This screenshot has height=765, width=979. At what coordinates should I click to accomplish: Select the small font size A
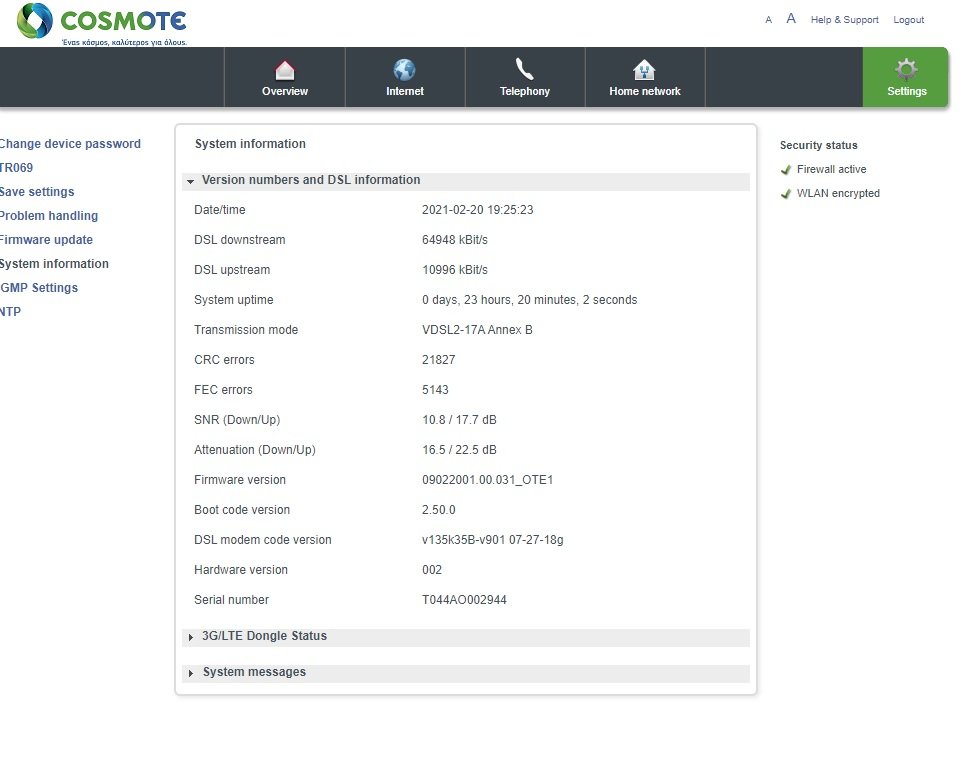769,20
